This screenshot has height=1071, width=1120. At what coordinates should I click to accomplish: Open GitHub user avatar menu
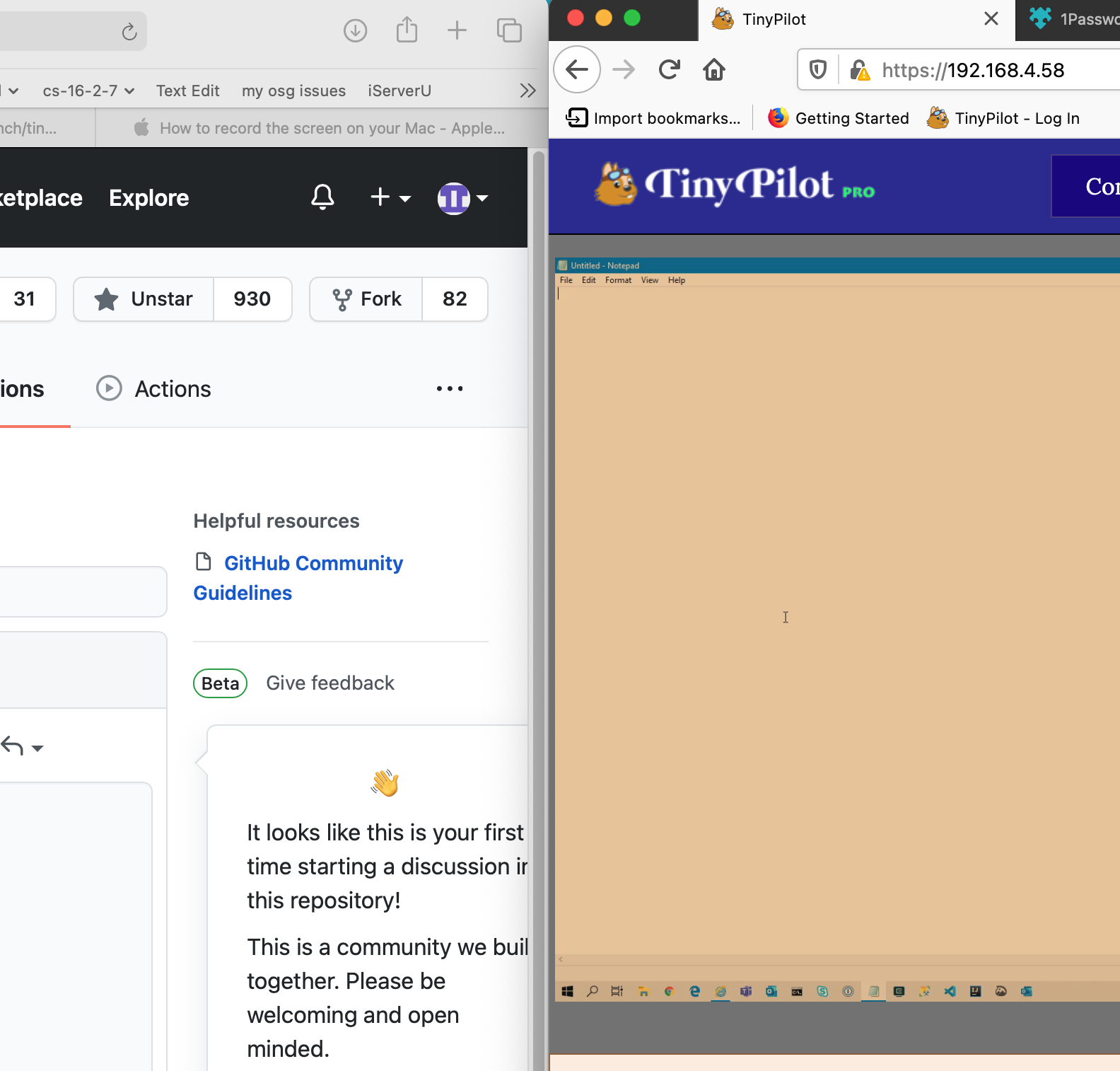pos(462,198)
